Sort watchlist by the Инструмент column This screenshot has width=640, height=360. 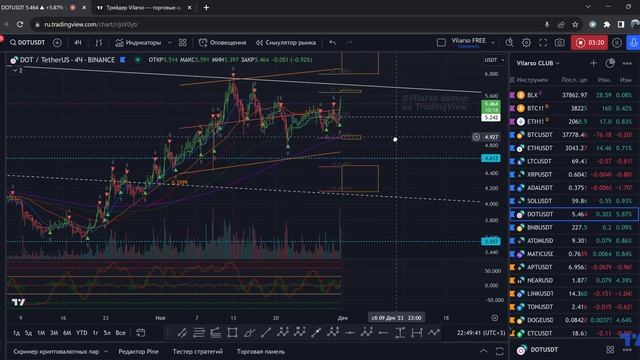click(x=532, y=80)
